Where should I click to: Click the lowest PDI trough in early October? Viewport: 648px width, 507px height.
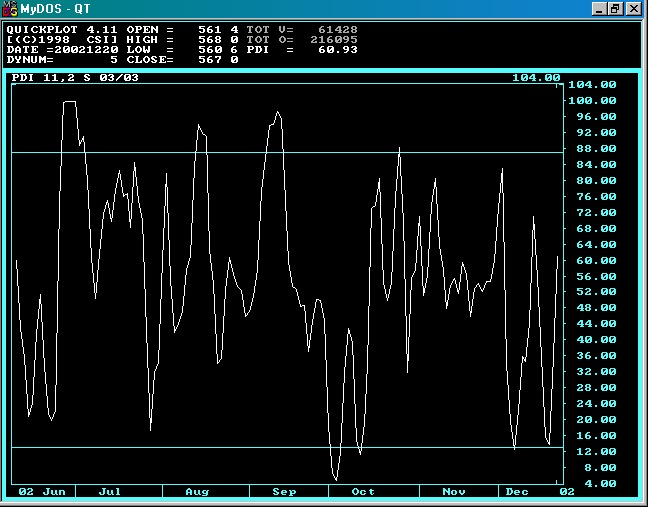pos(336,479)
